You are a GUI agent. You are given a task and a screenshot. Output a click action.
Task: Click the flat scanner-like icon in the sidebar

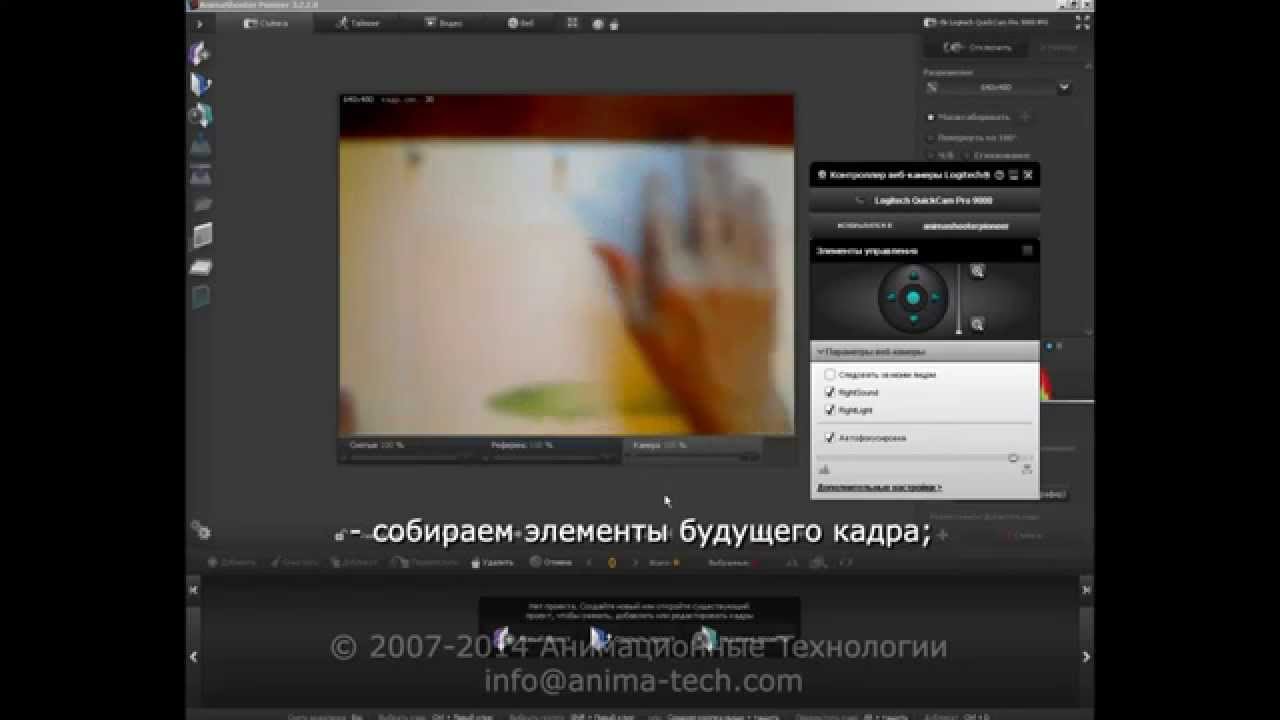pyautogui.click(x=201, y=266)
